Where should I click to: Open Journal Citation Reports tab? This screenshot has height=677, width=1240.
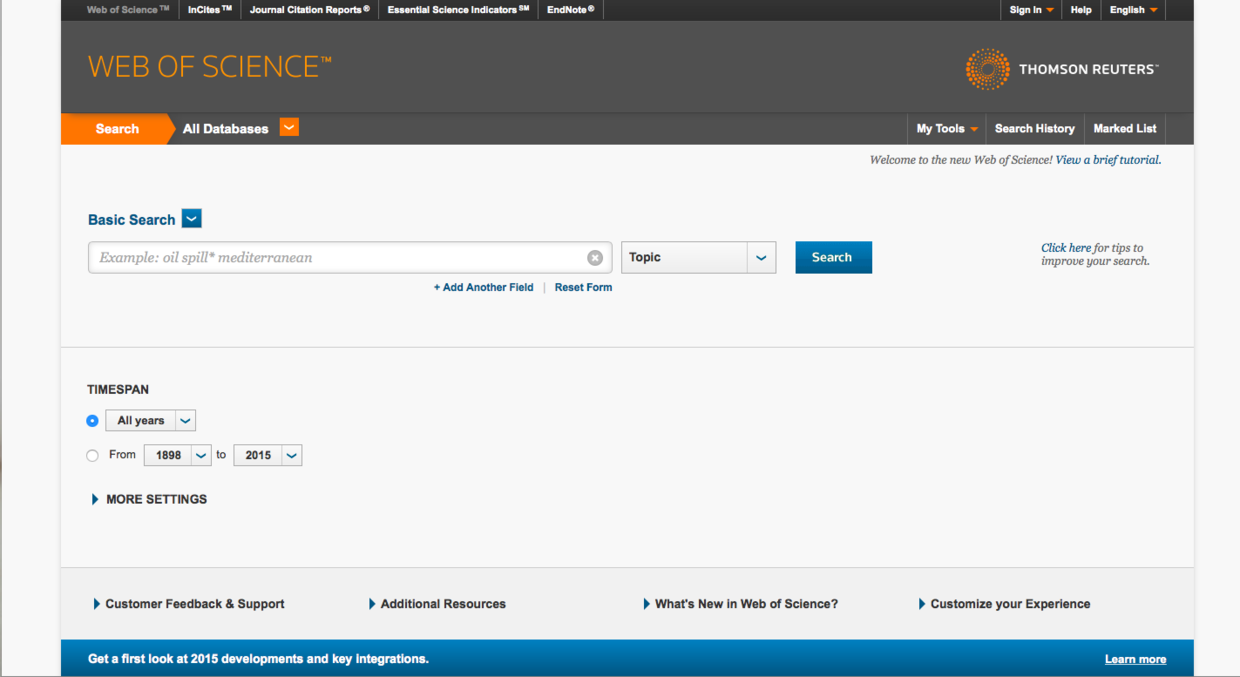(309, 10)
